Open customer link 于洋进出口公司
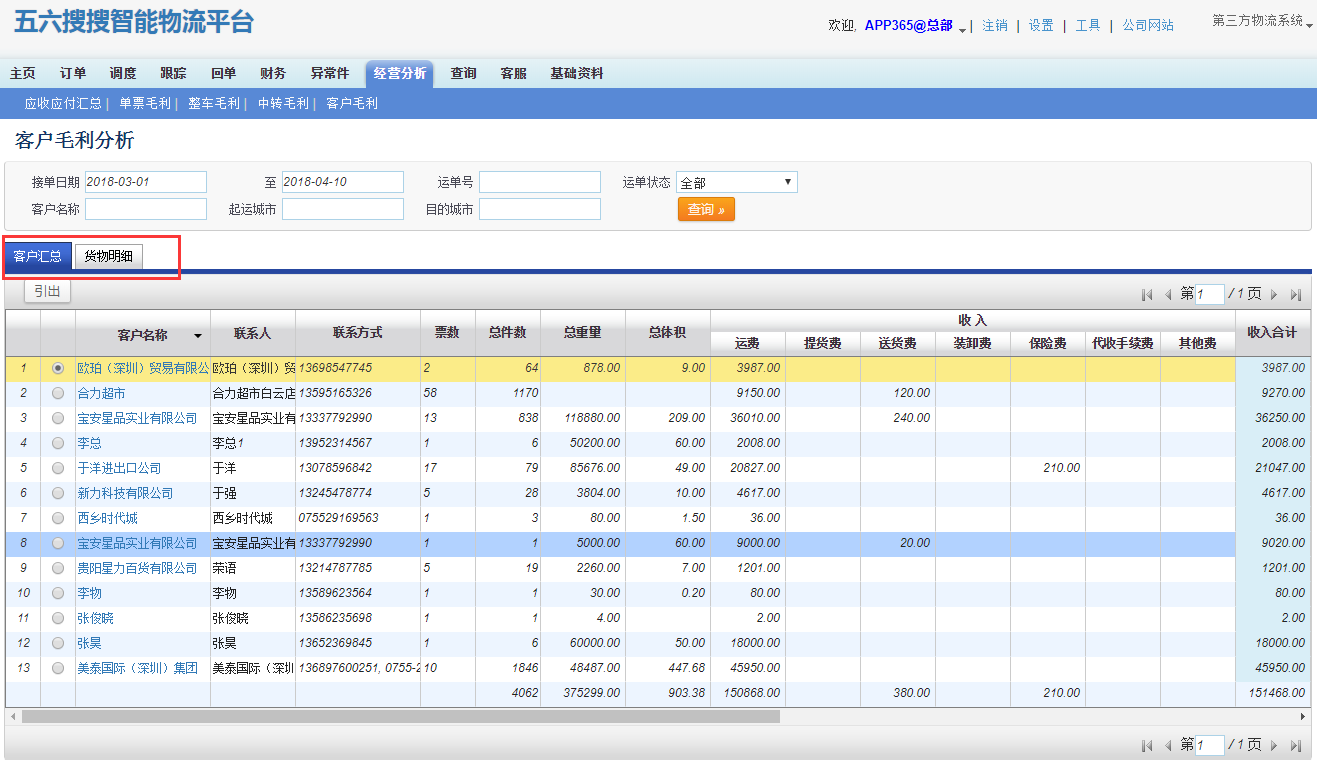This screenshot has width=1317, height=764. pos(119,468)
